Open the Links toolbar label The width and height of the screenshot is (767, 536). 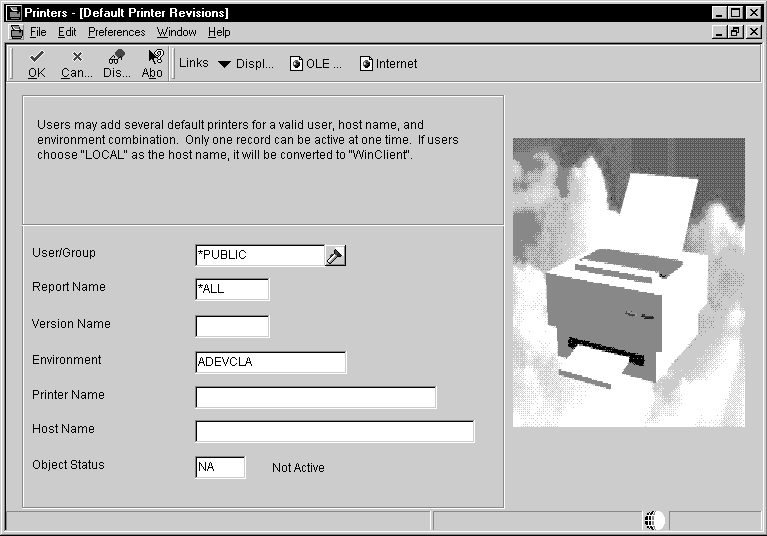(194, 63)
